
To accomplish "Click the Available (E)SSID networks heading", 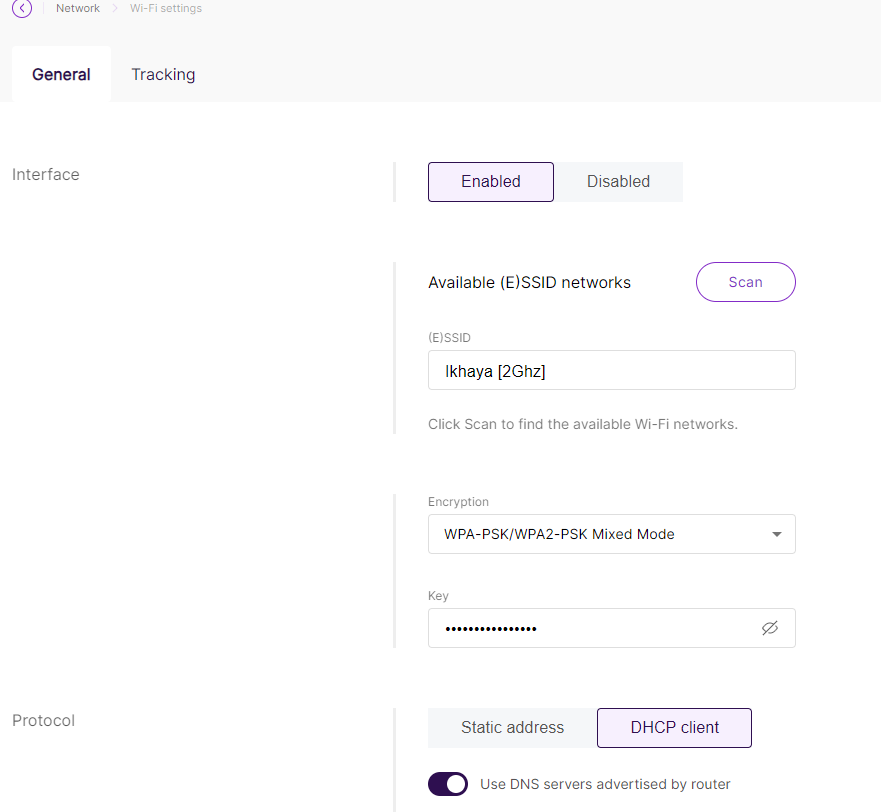I will click(529, 283).
